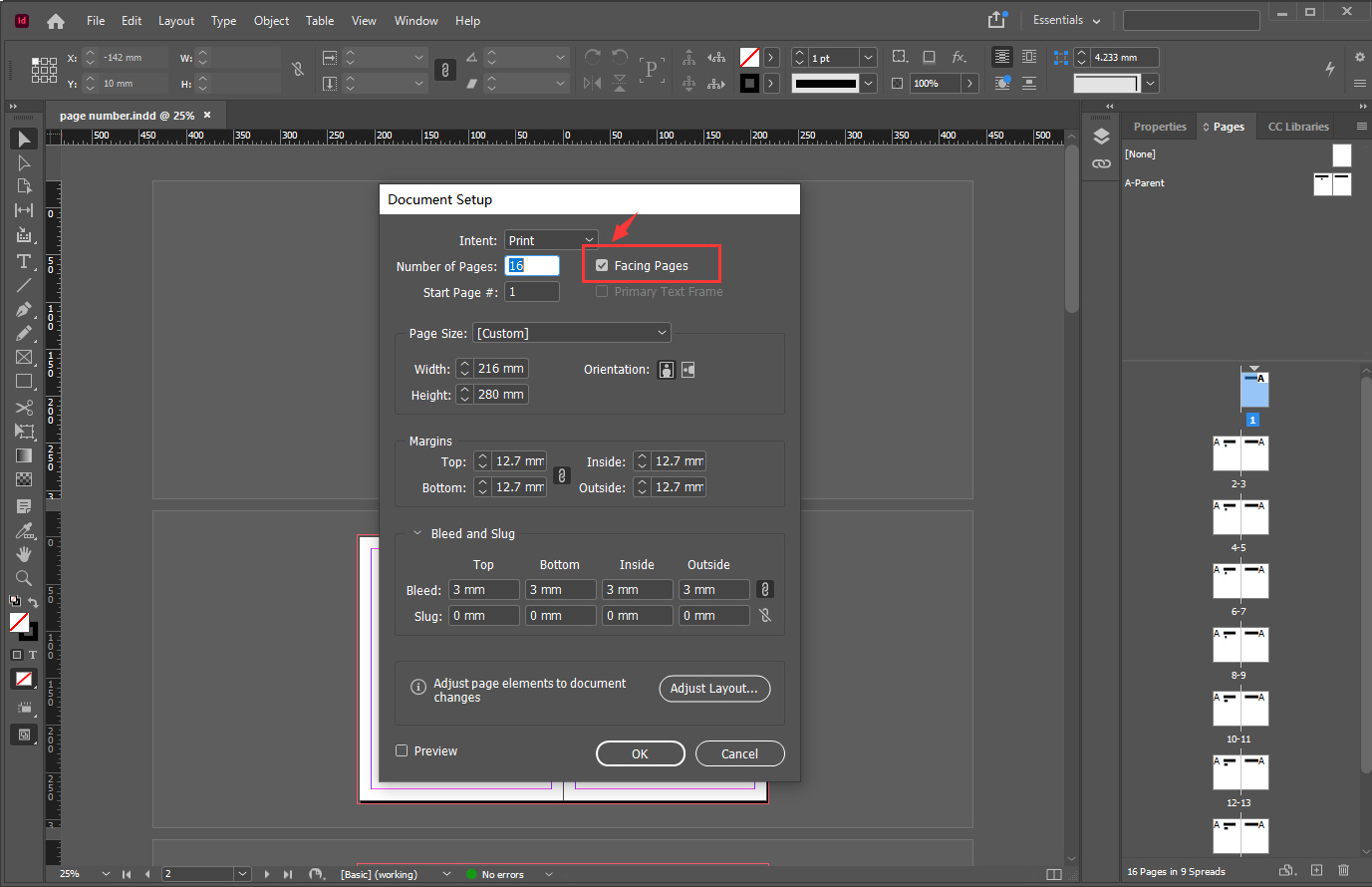Select the Hand tool
1372x887 pixels.
(x=24, y=554)
